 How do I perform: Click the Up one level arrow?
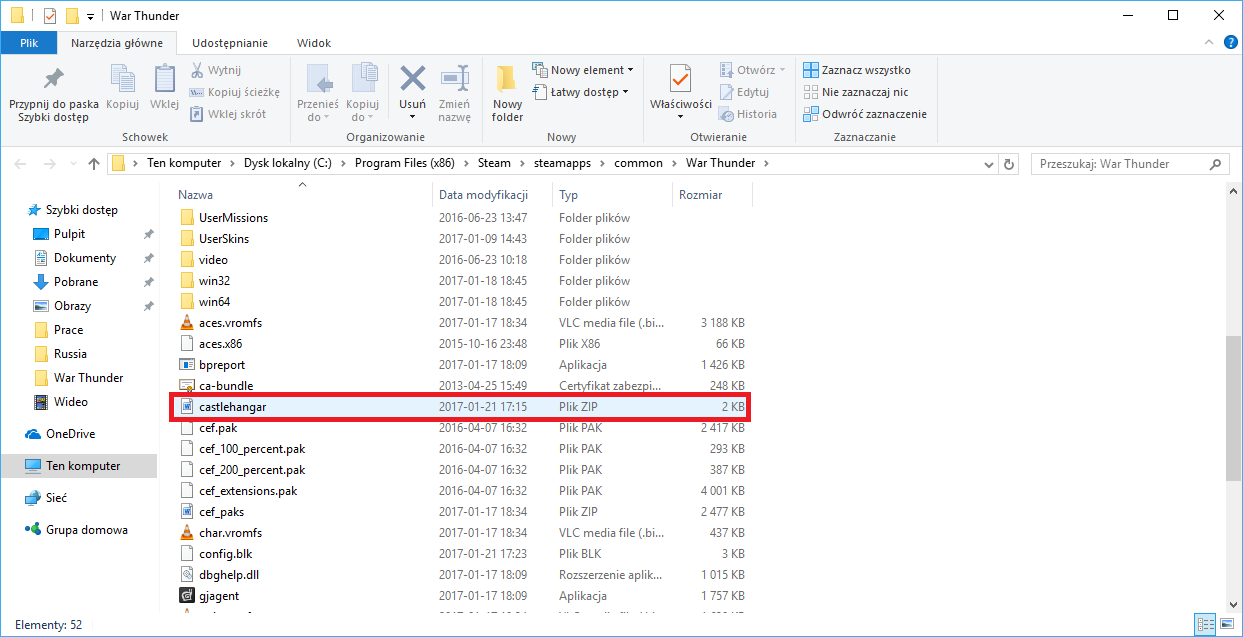point(94,164)
